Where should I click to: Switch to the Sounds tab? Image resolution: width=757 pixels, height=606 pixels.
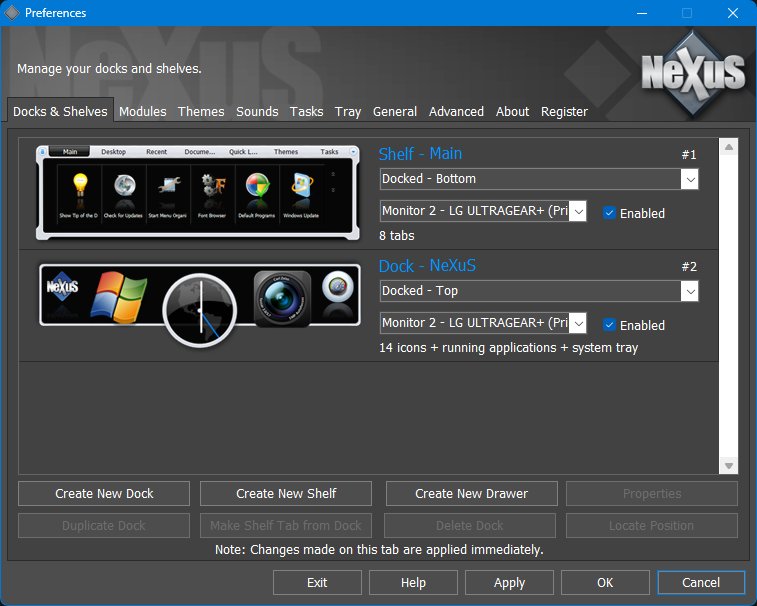coord(257,112)
